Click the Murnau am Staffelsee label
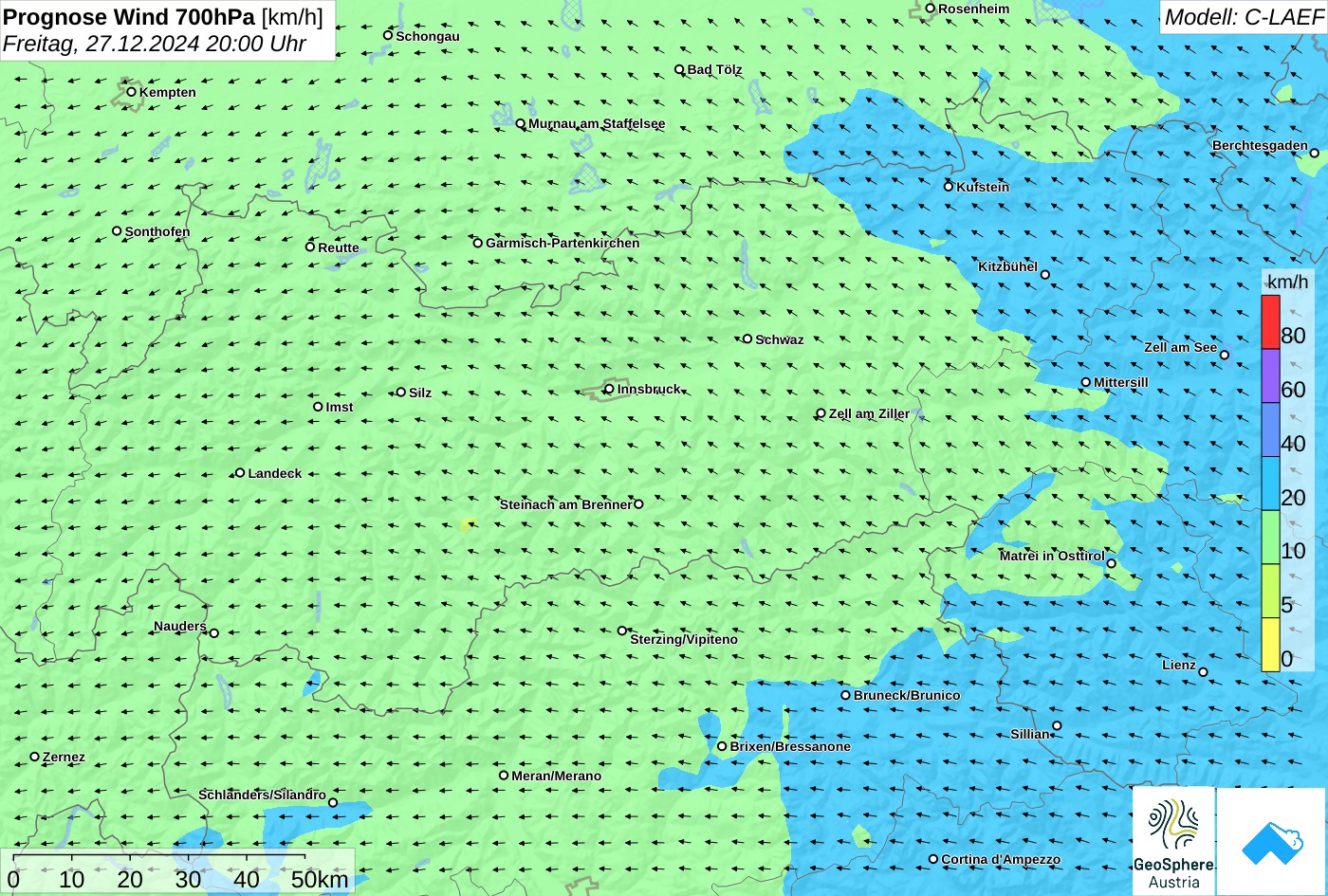Viewport: 1328px width, 896px height. [597, 123]
